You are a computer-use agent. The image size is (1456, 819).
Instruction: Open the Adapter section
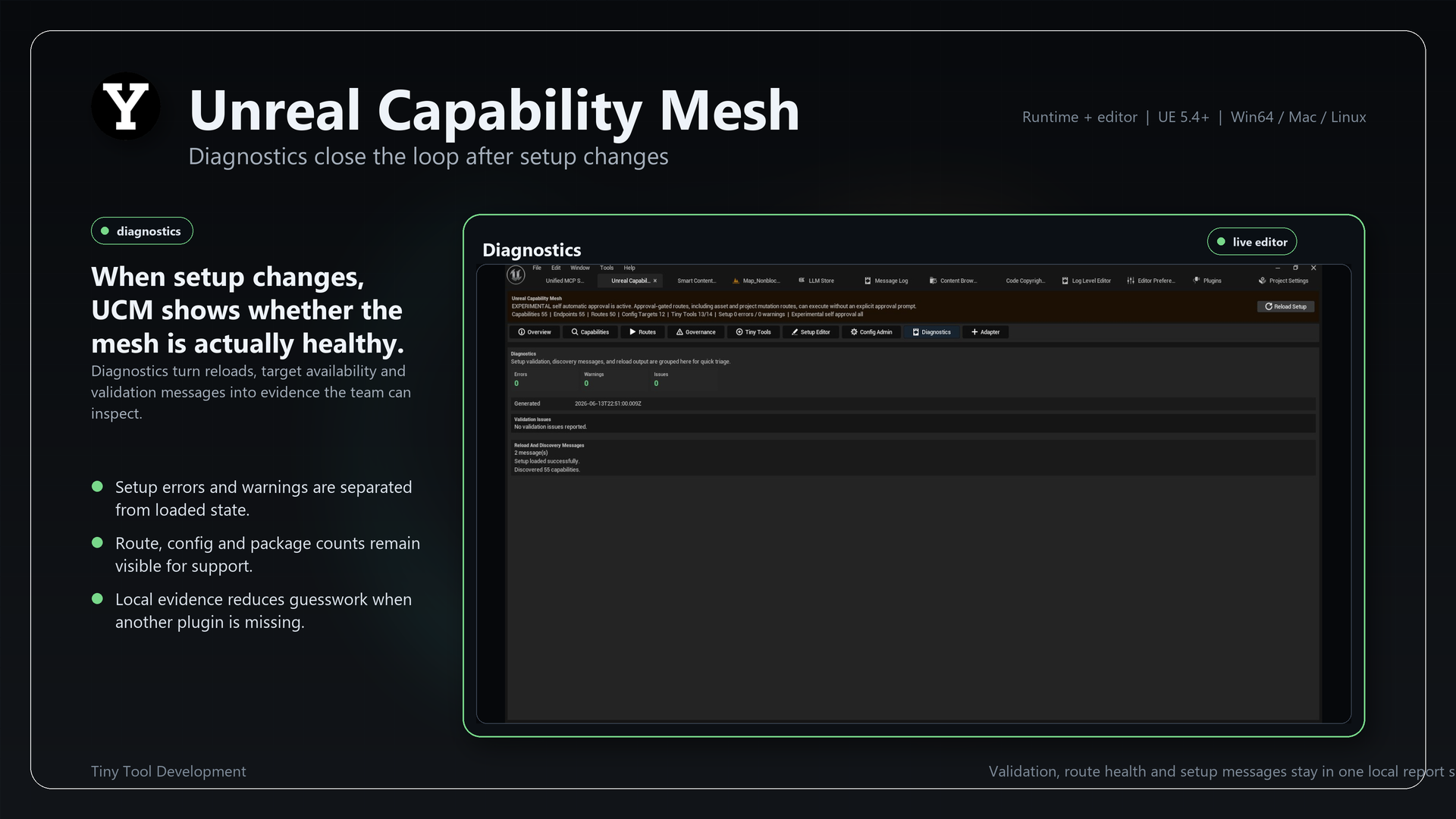(986, 332)
